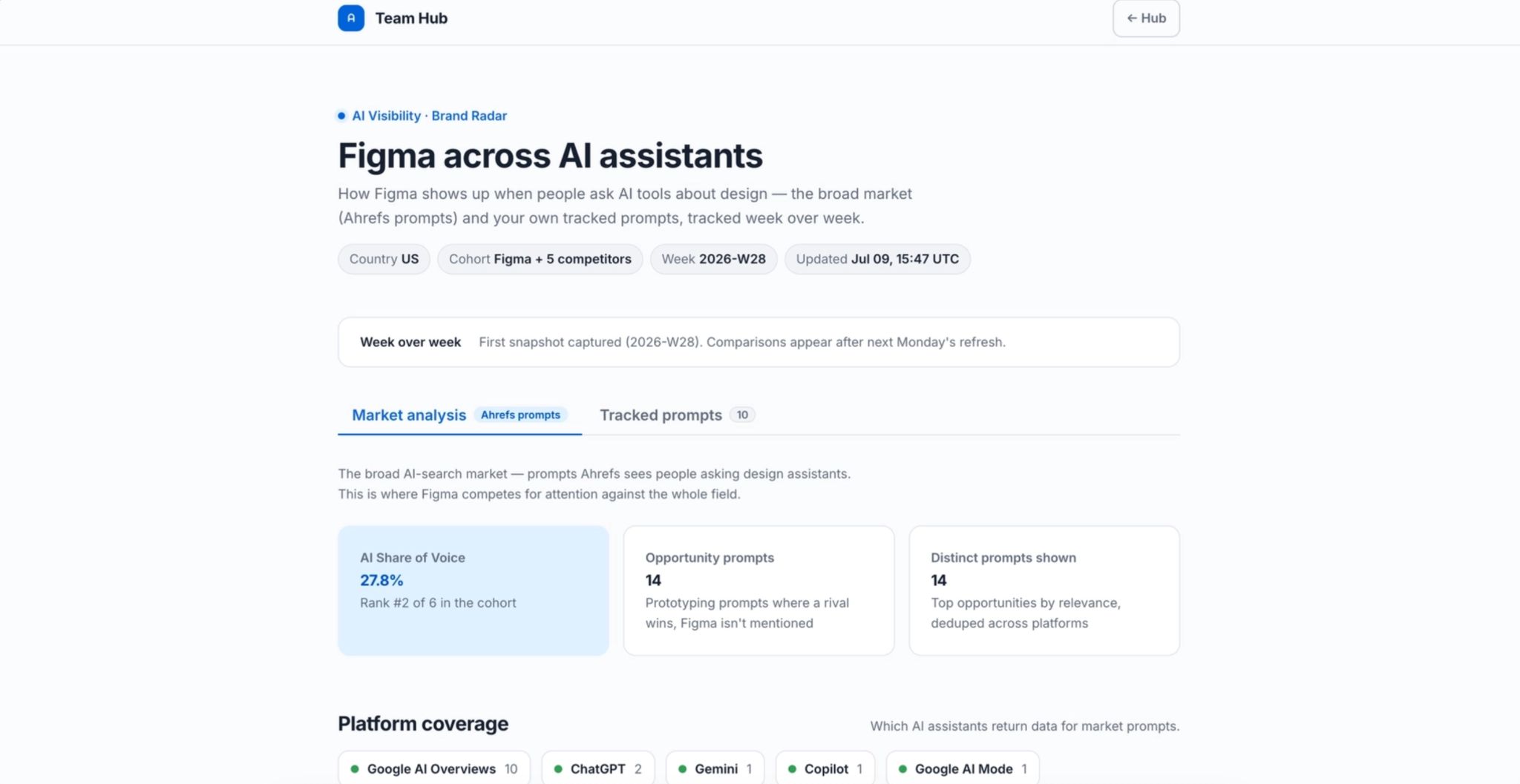Image resolution: width=1520 pixels, height=784 pixels.
Task: Click the Week over week label
Action: (410, 342)
